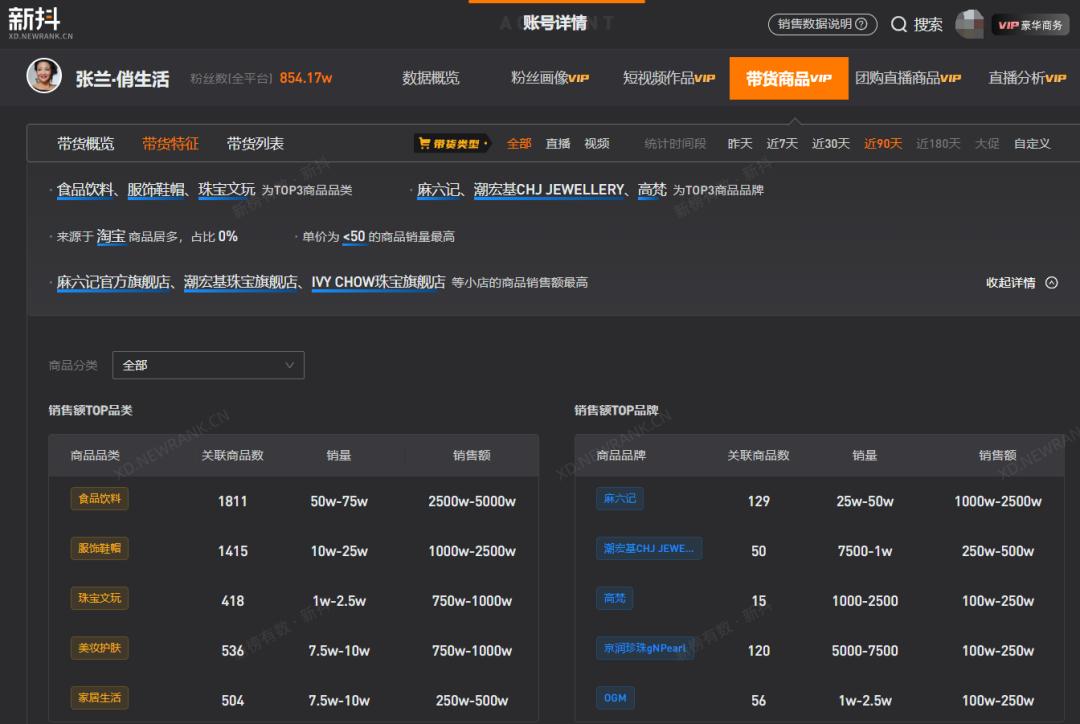
Task: Click the 淘宝 source link
Action: coord(111,236)
